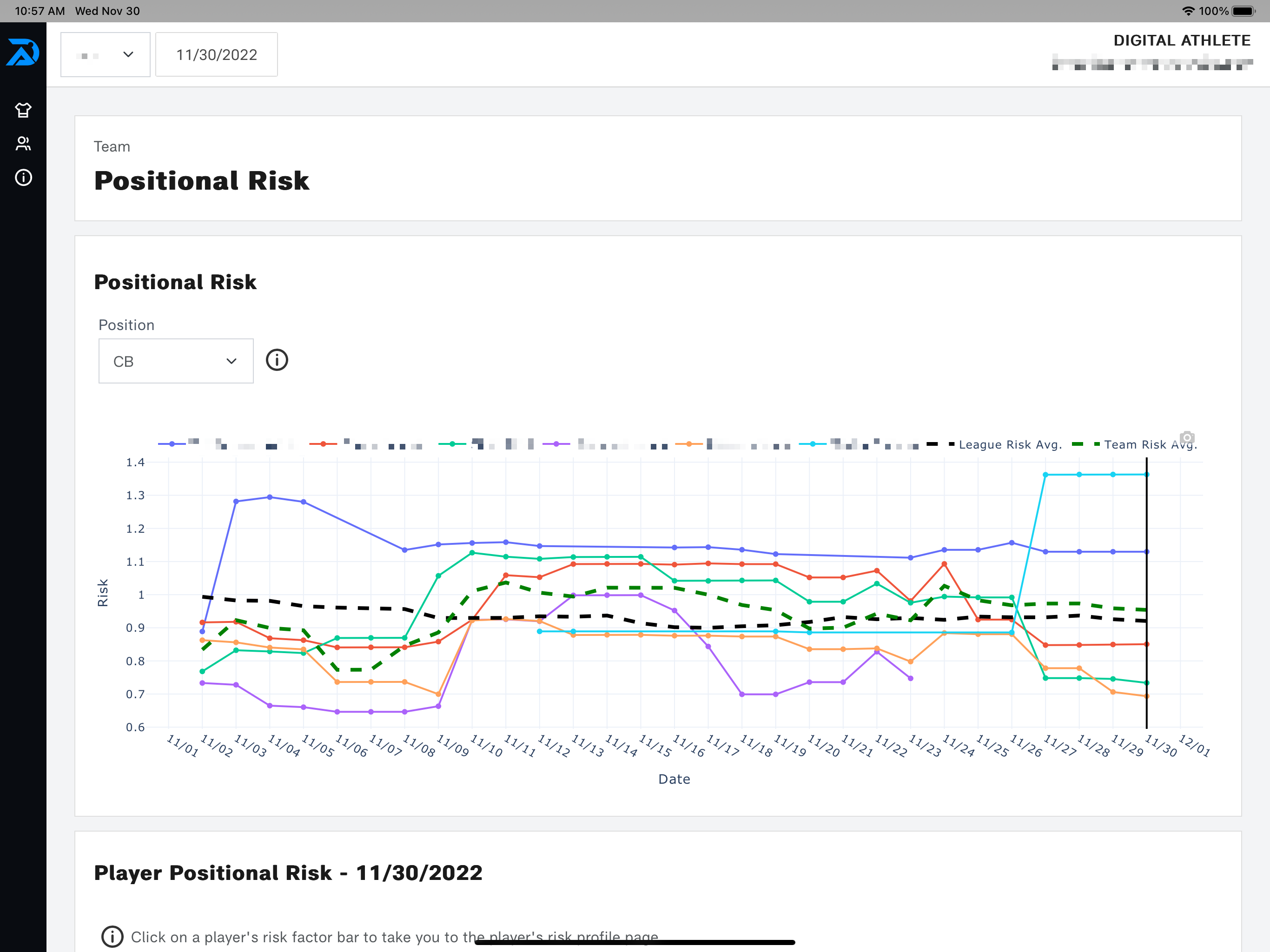Click the purple data point at 11/23

[911, 678]
